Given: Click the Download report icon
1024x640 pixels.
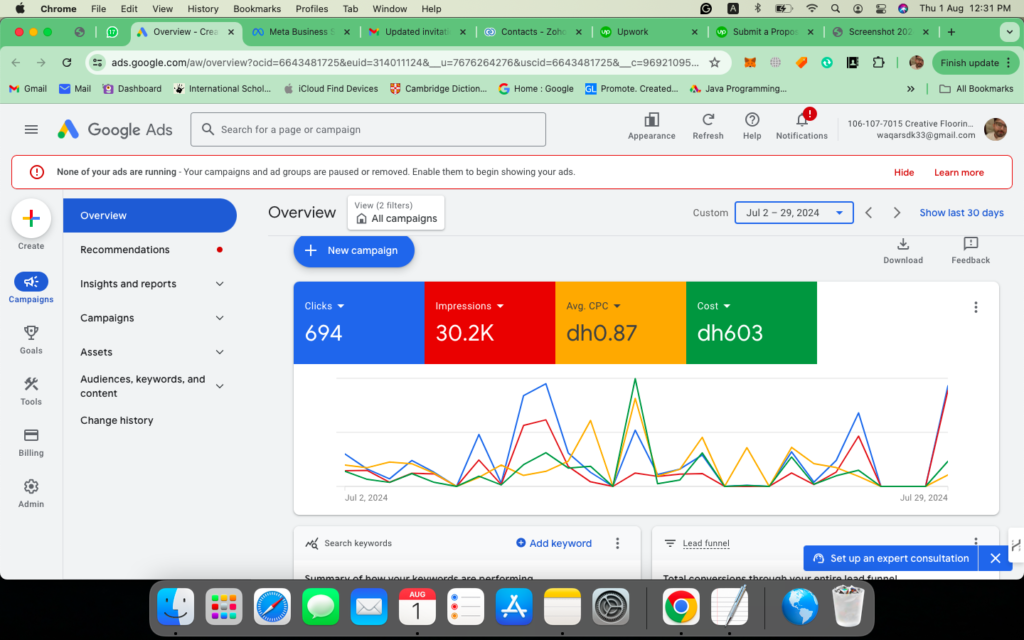Looking at the screenshot, I should coord(903,245).
